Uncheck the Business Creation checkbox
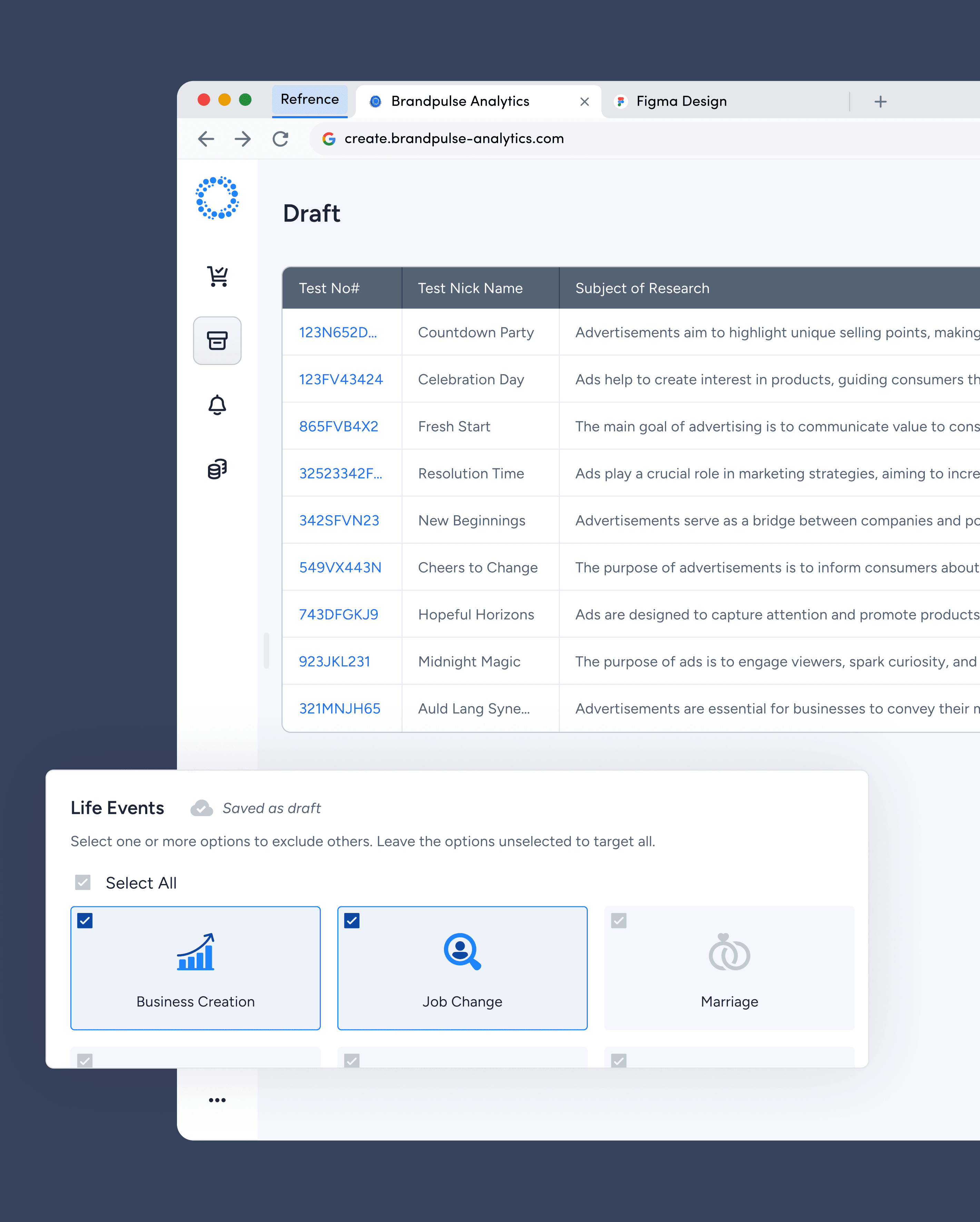980x1222 pixels. pos(85,921)
